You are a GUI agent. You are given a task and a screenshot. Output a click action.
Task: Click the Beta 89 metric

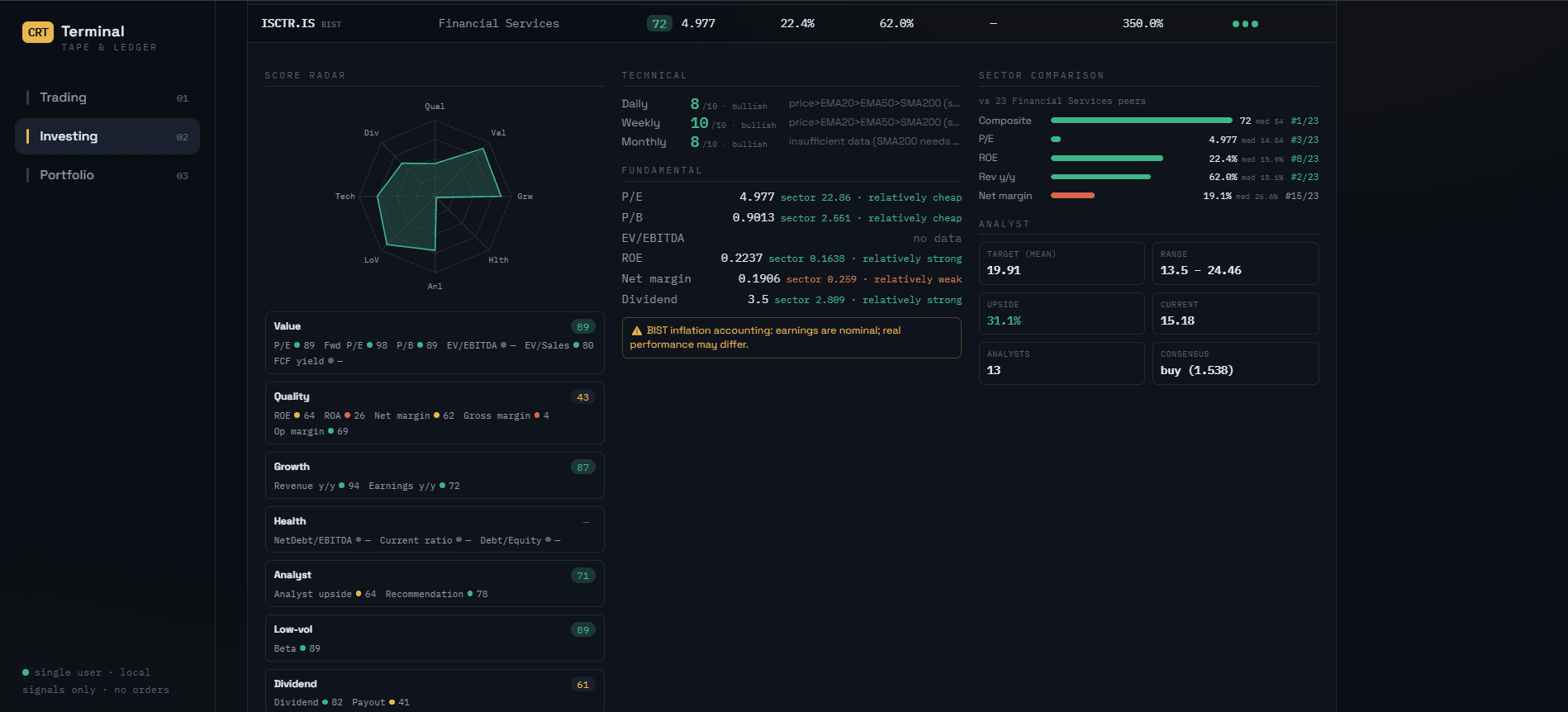(297, 648)
